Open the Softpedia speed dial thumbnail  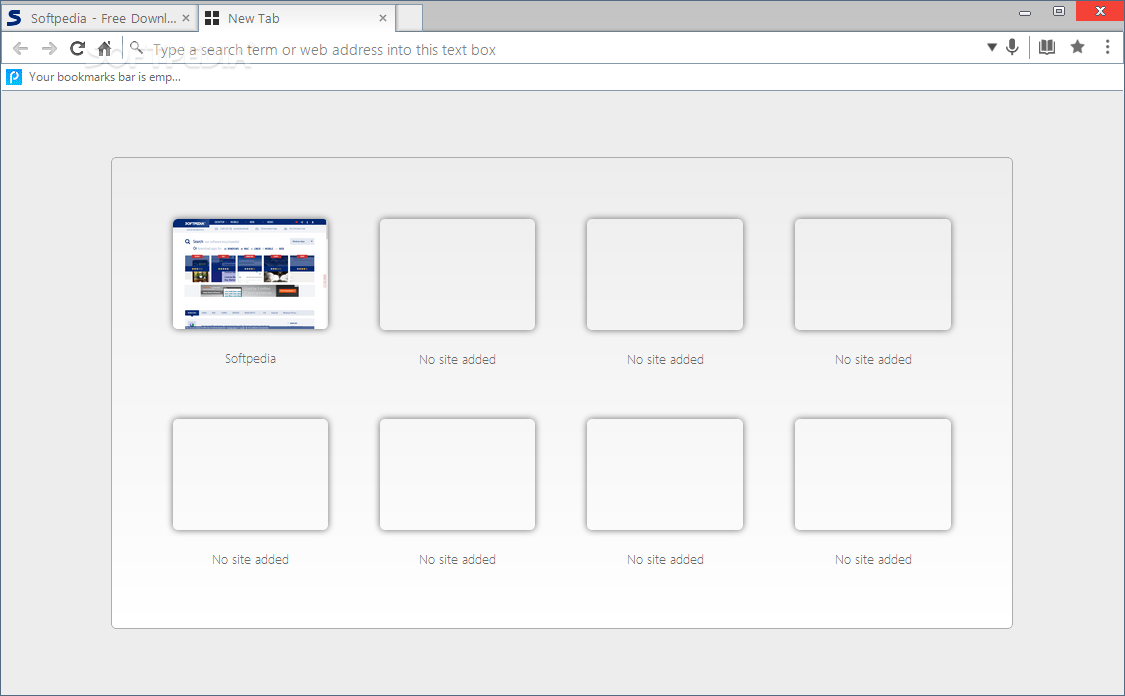coord(250,274)
